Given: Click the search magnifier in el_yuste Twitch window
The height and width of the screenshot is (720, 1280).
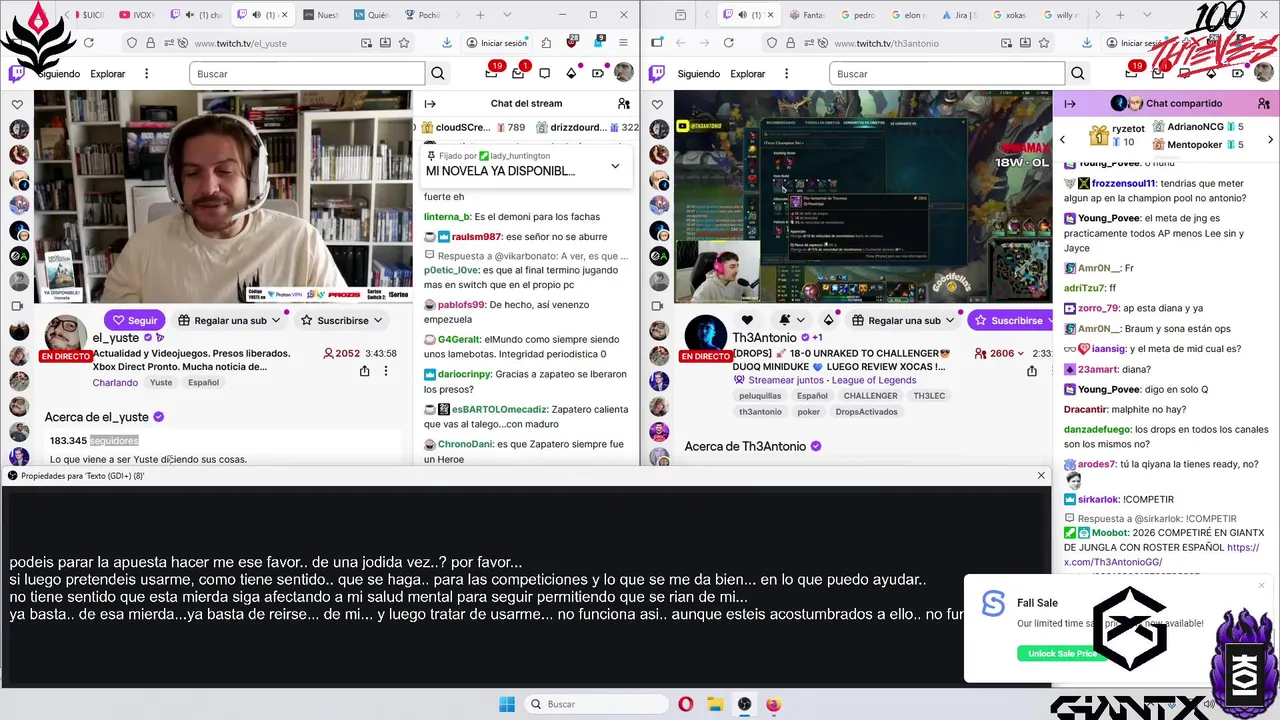Looking at the screenshot, I should (438, 73).
